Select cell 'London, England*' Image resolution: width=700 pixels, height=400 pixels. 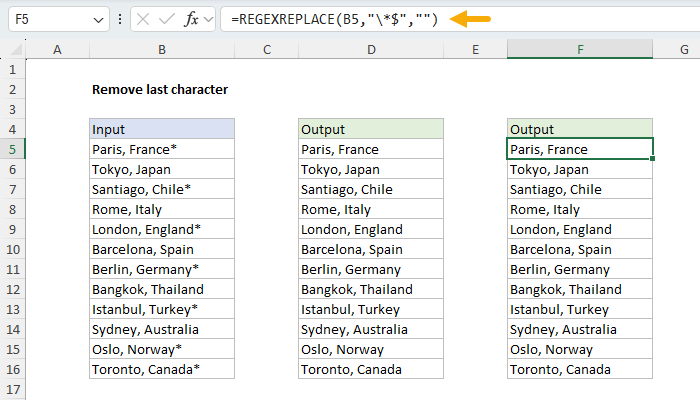pyautogui.click(x=162, y=229)
